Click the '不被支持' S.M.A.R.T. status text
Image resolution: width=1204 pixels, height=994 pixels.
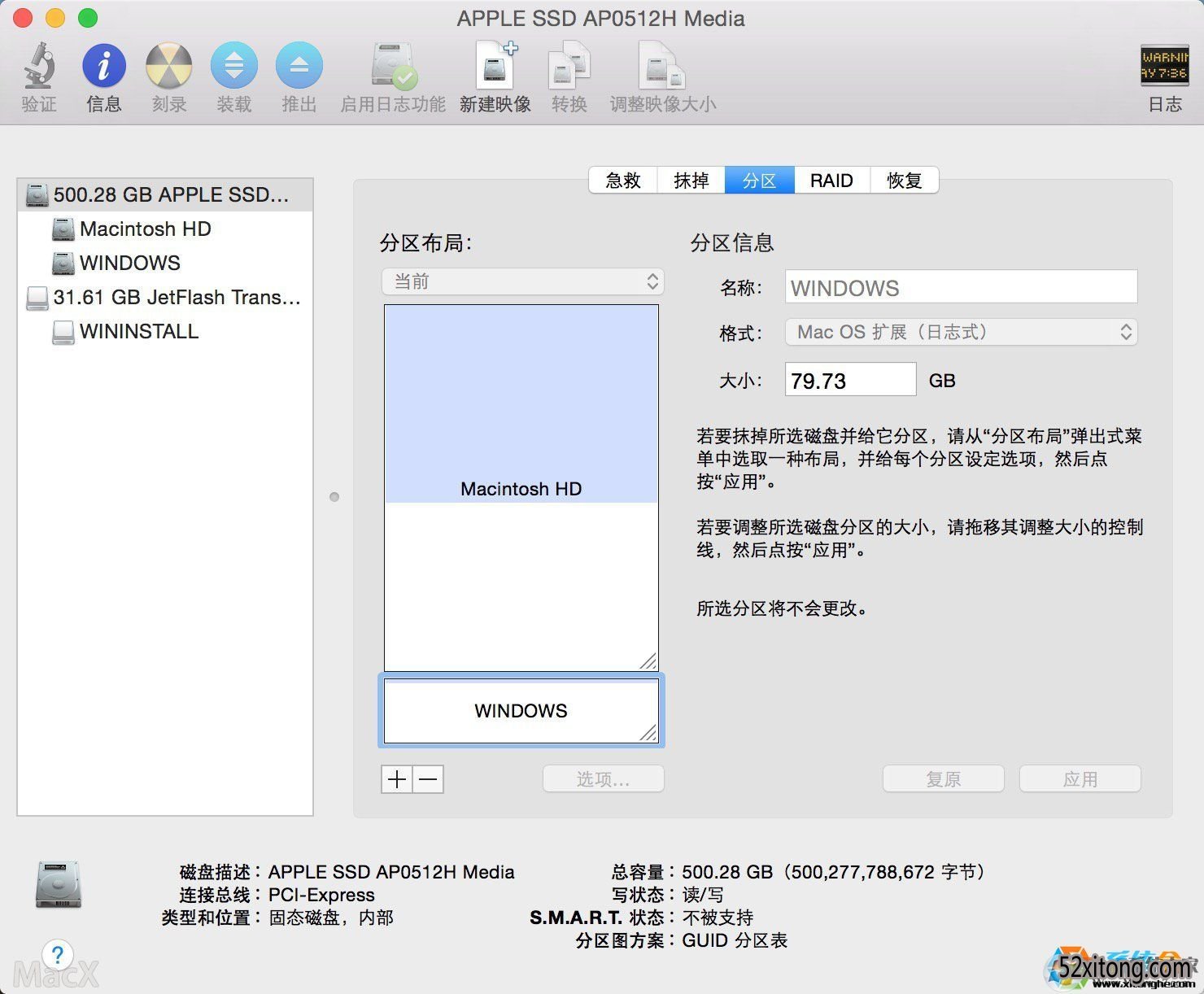tap(718, 918)
